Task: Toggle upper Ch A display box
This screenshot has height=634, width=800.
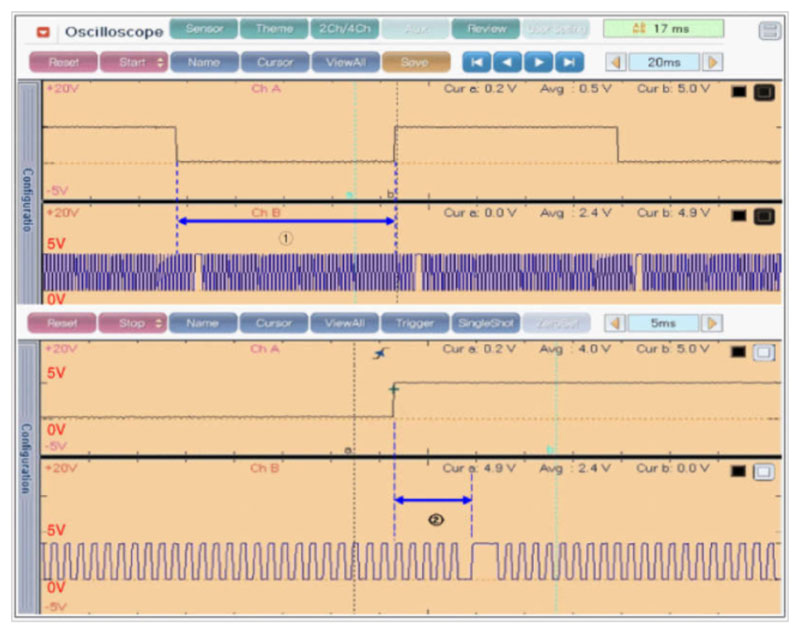Action: pos(764,93)
